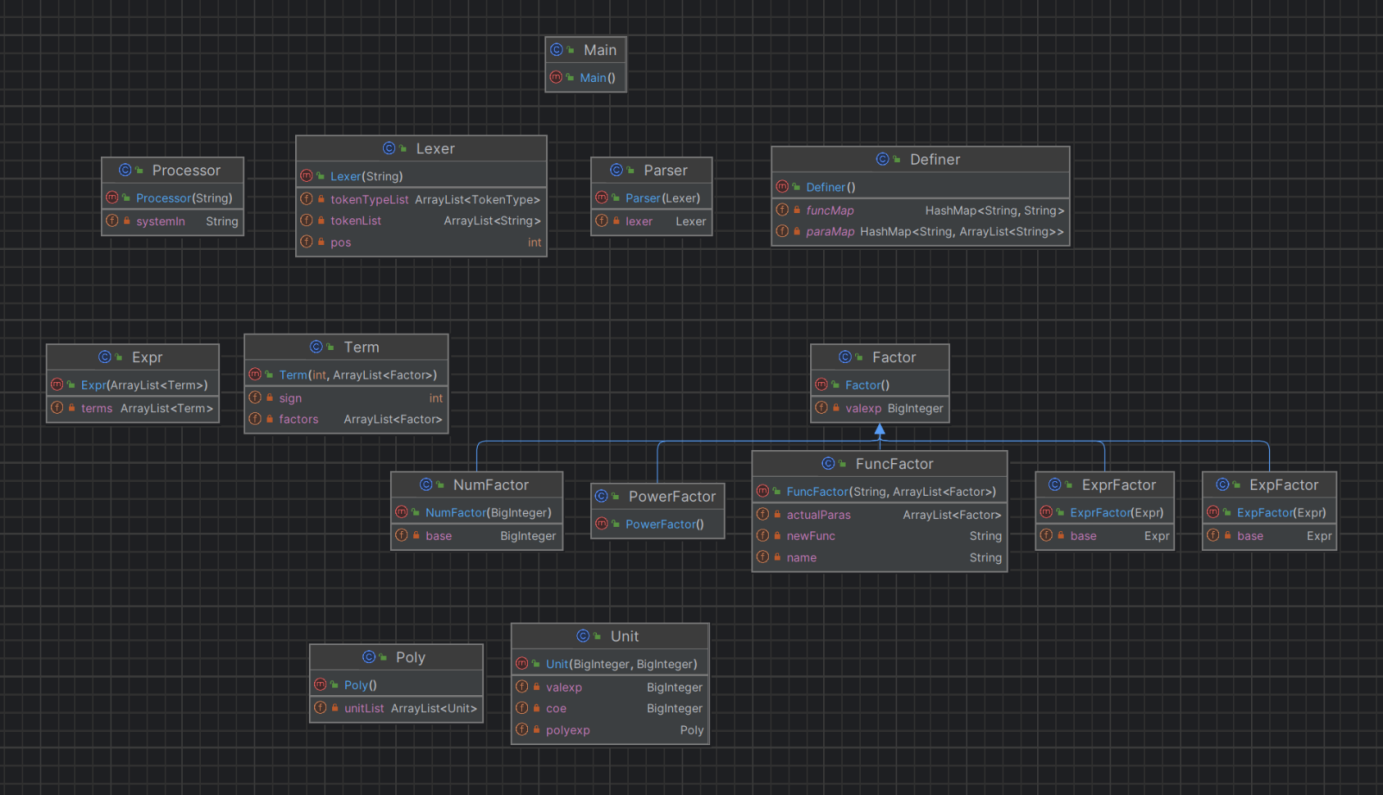Viewport: 1383px width, 796px height.
Task: Click the ExpFactor(Expr) constructor row
Action: (1269, 512)
